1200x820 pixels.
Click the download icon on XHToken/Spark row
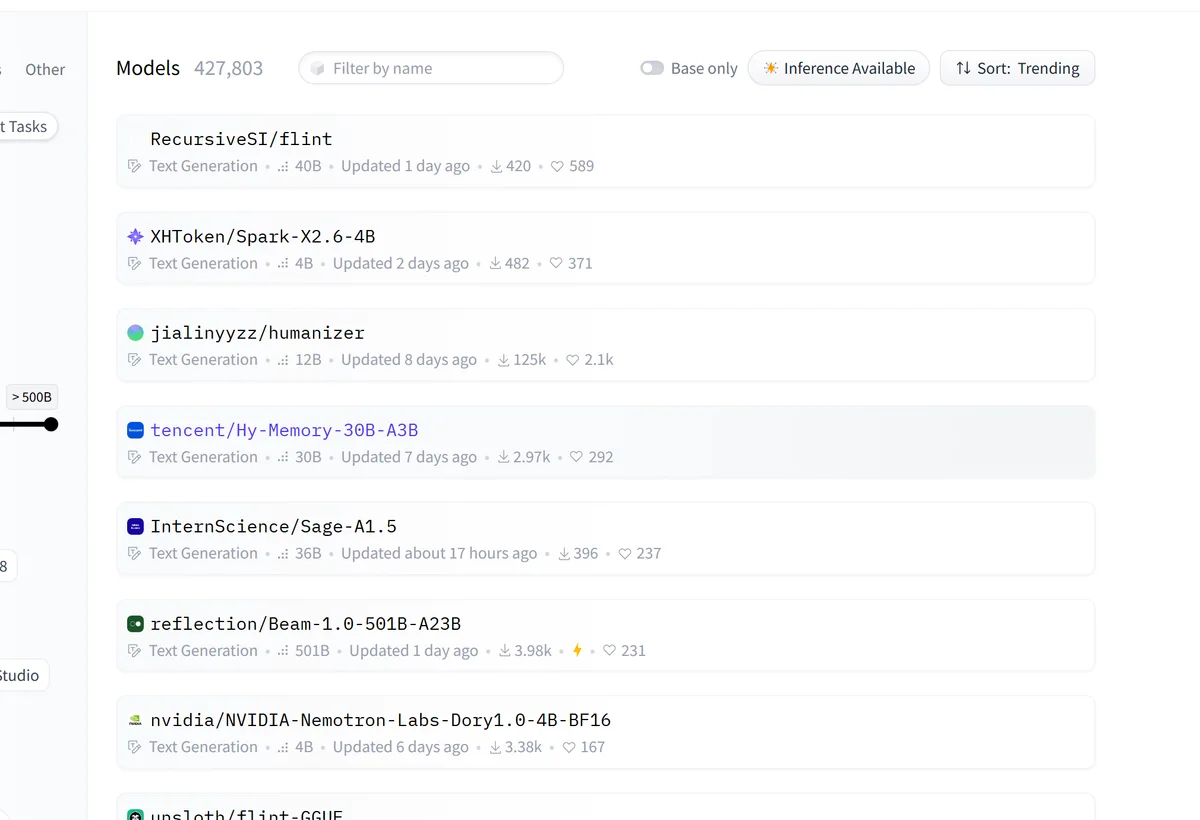tap(495, 264)
